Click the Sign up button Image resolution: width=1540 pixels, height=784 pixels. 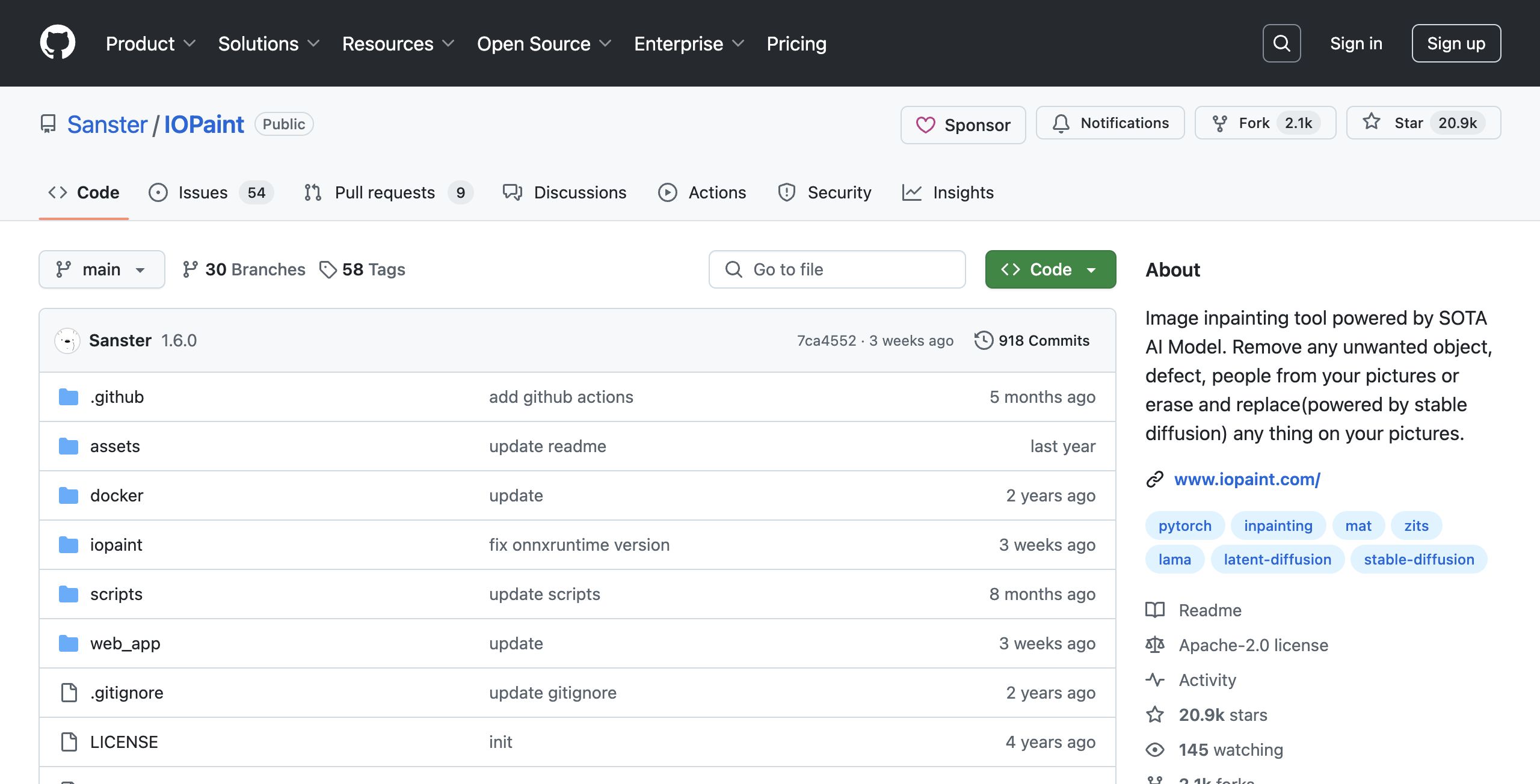pos(1456,43)
